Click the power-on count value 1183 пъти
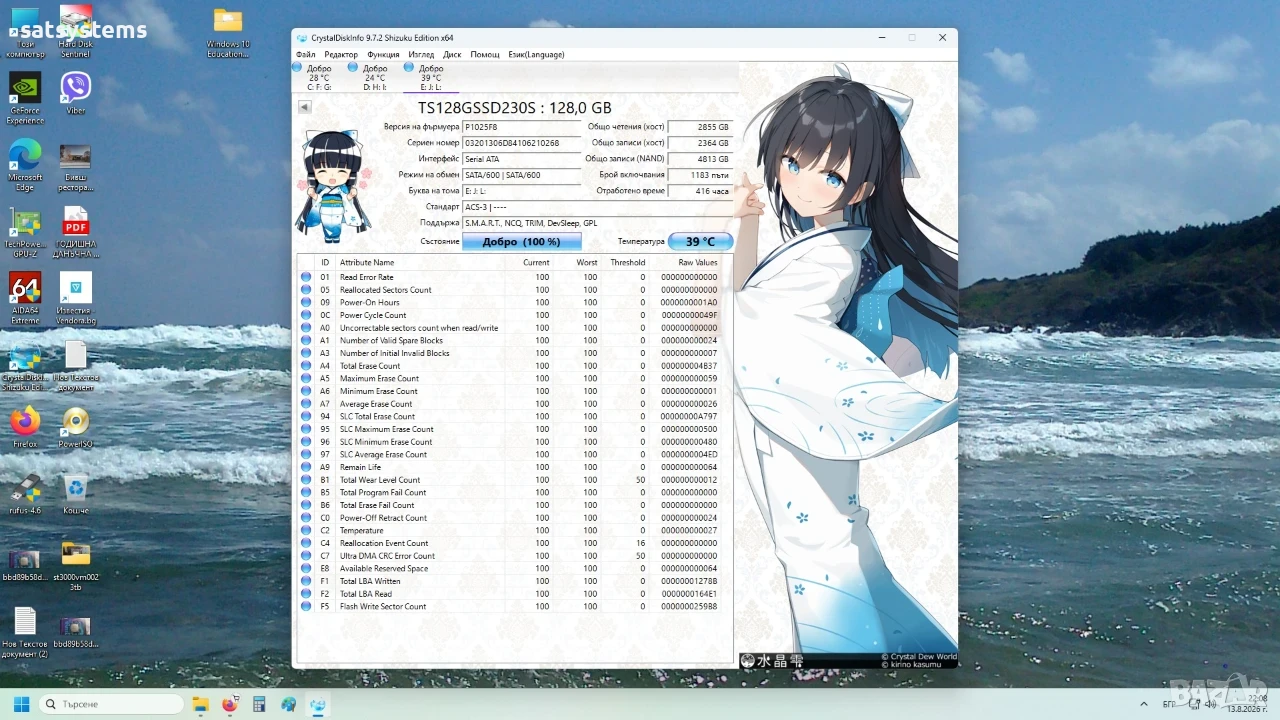Image resolution: width=1280 pixels, height=720 pixels. (x=700, y=175)
